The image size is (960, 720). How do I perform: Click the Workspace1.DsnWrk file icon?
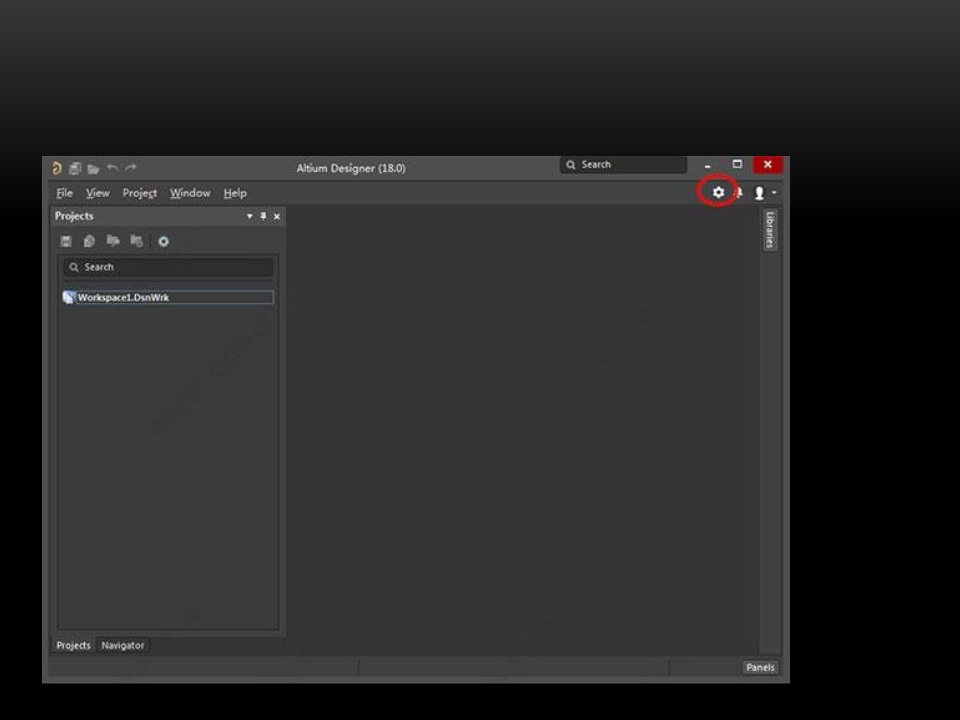point(69,298)
